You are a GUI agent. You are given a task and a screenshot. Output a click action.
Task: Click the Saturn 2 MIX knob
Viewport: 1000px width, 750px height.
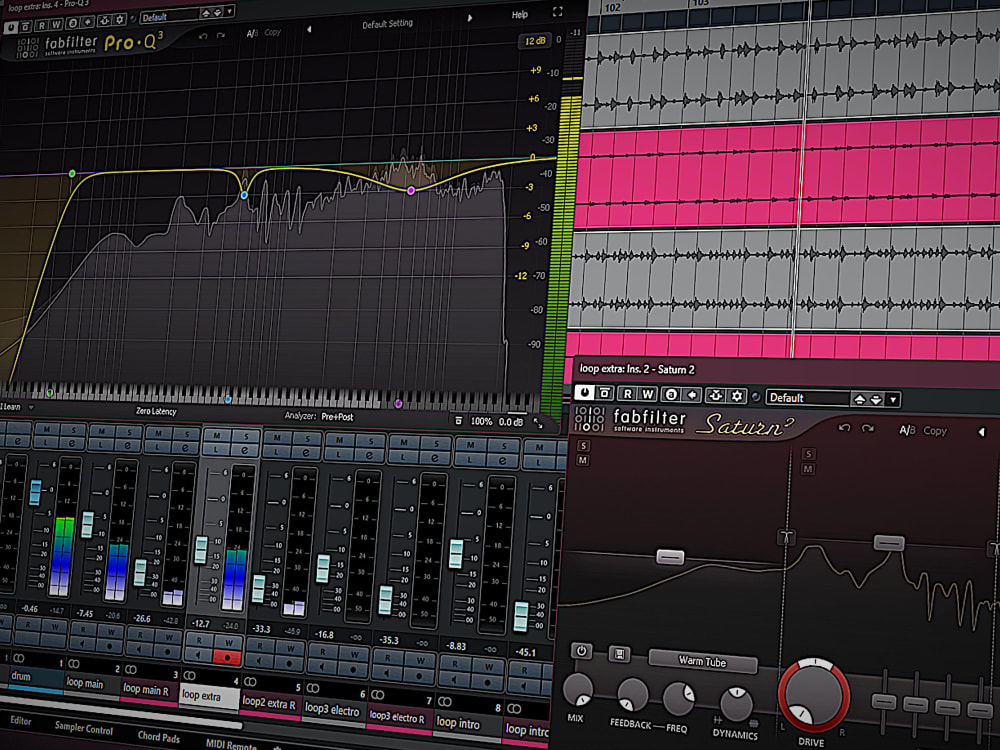[x=578, y=690]
